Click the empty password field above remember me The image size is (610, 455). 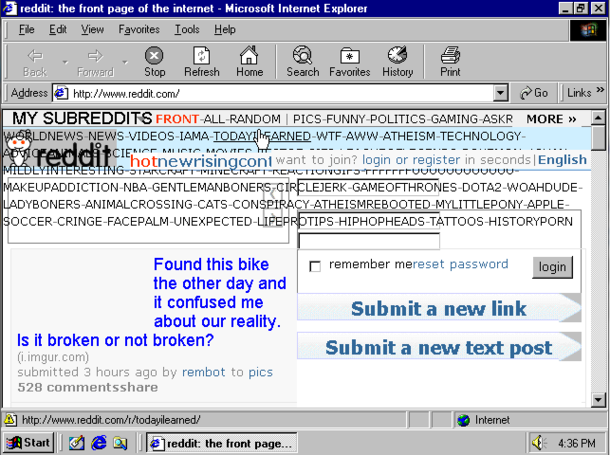click(x=369, y=241)
